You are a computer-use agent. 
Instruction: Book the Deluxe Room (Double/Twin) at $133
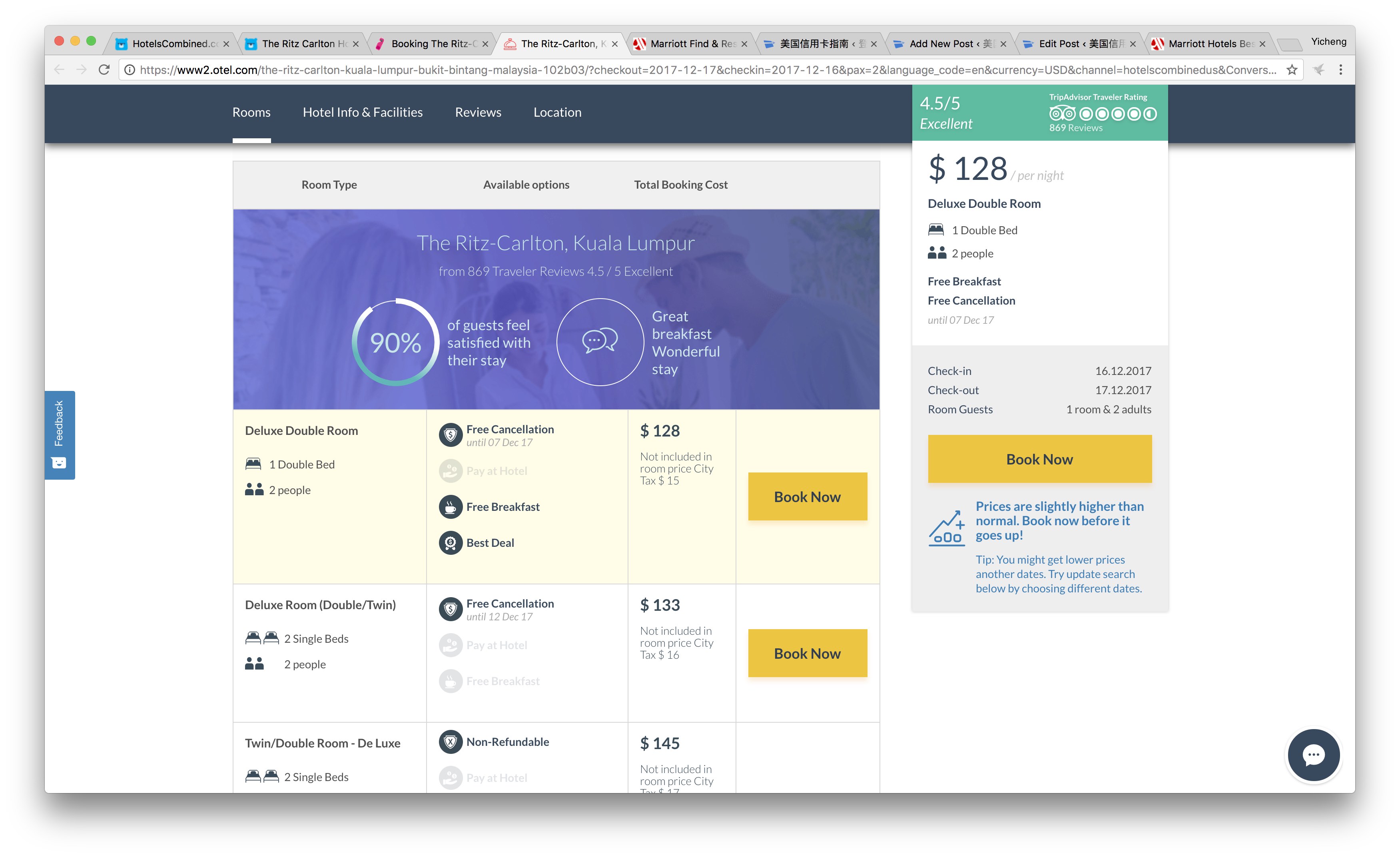pyautogui.click(x=808, y=653)
